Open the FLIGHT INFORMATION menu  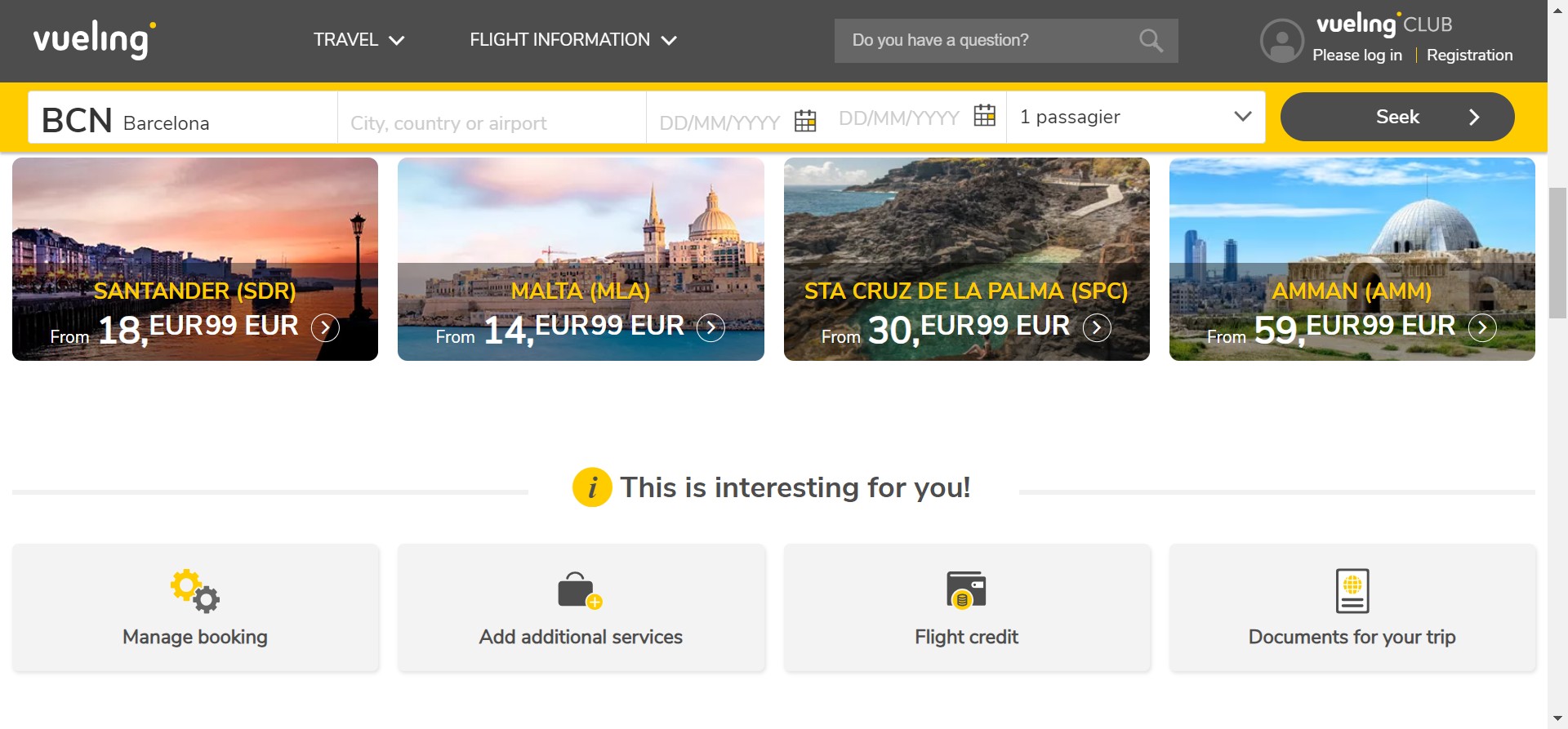click(572, 40)
